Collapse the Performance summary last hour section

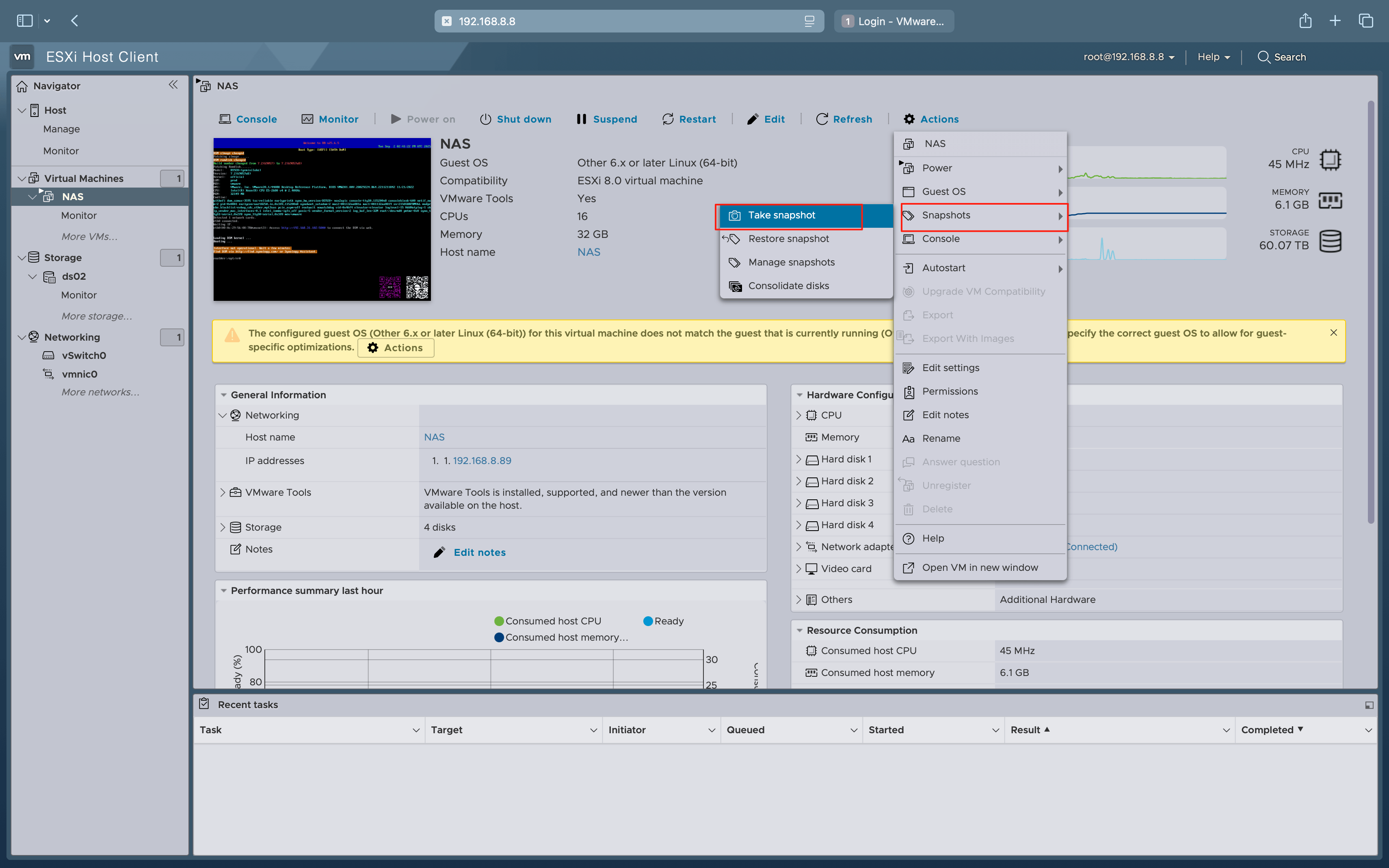pyautogui.click(x=223, y=591)
